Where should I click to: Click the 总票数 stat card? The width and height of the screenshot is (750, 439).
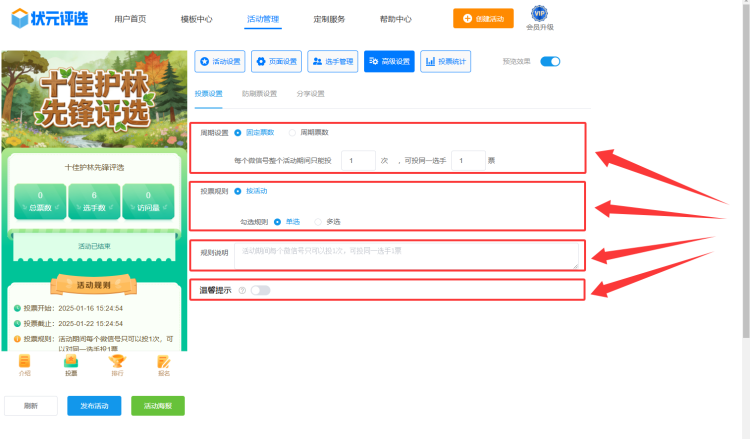click(x=40, y=201)
